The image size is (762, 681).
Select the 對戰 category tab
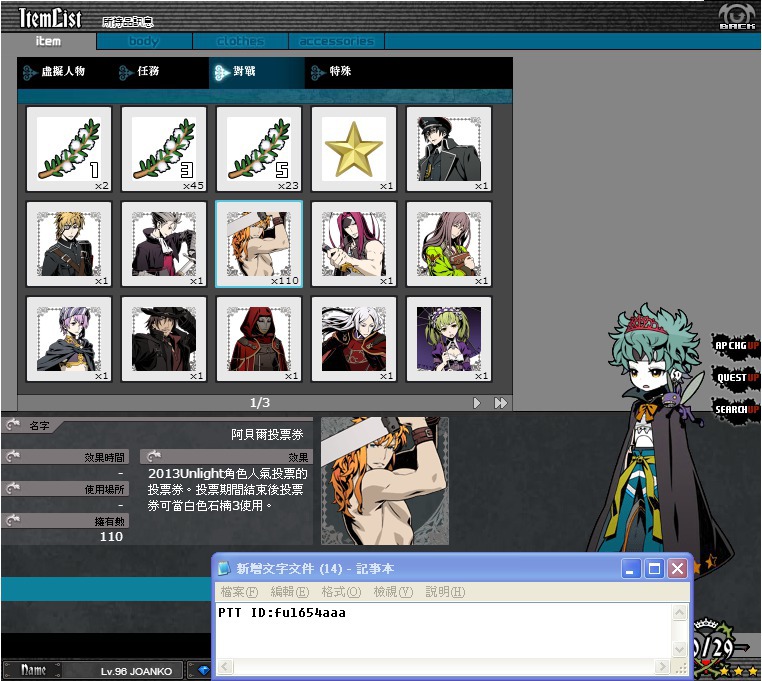257,72
